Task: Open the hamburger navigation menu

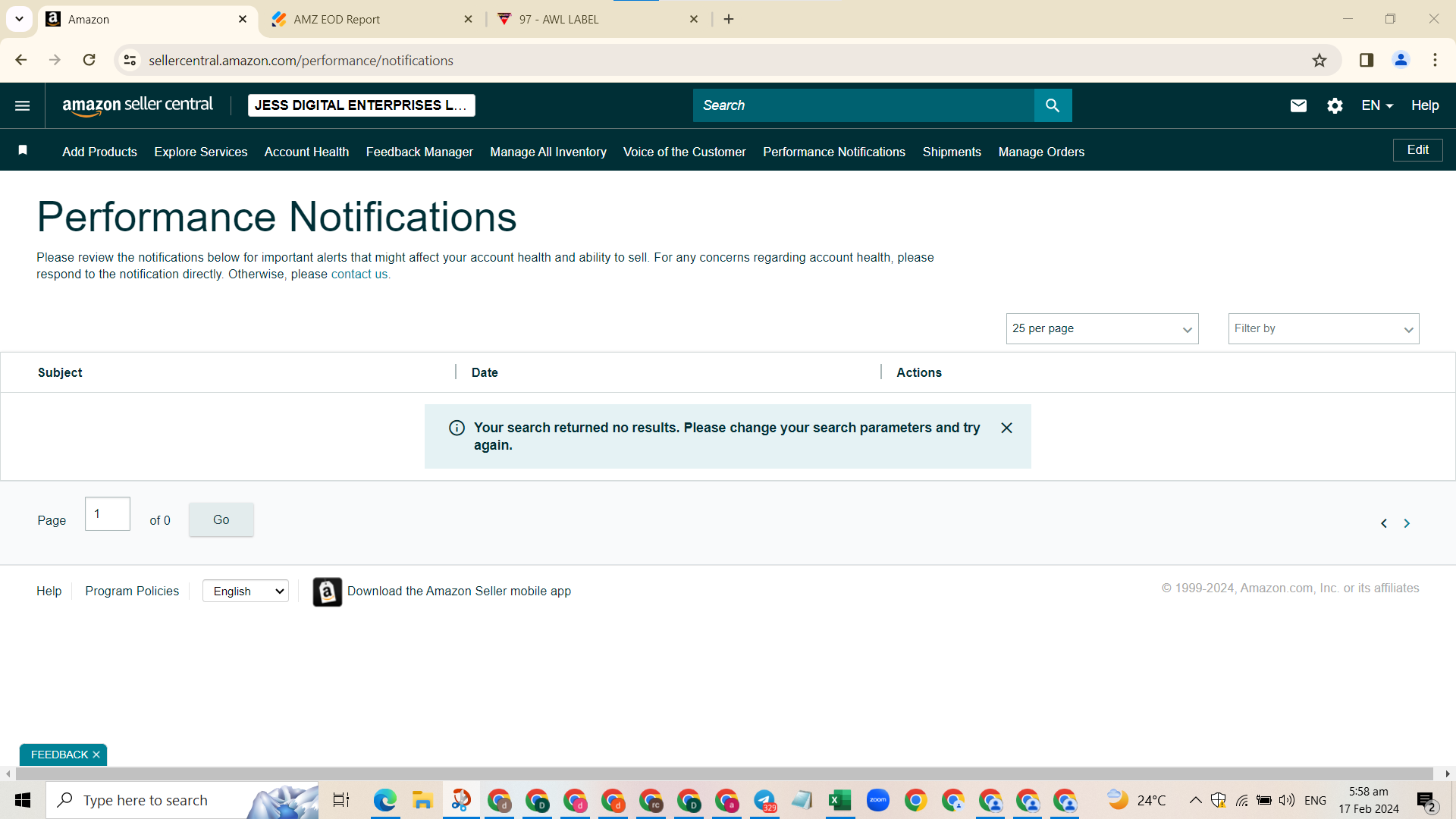Action: (23, 105)
